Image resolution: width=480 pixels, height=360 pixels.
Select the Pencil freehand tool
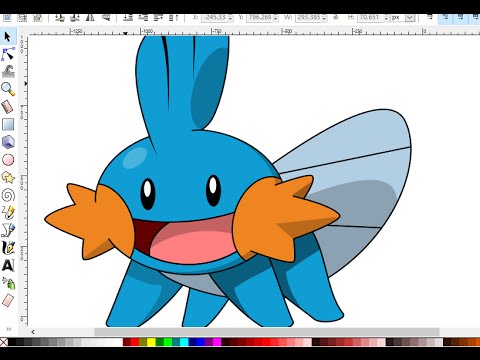click(x=8, y=213)
